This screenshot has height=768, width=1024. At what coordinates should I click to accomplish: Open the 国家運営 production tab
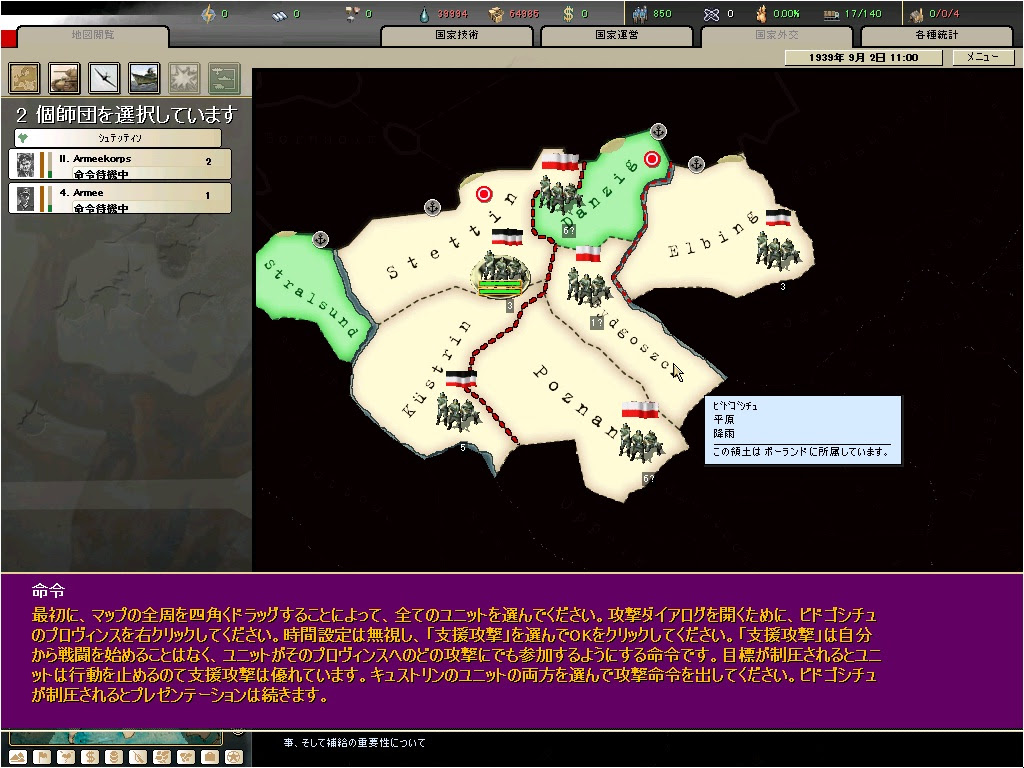pos(616,35)
